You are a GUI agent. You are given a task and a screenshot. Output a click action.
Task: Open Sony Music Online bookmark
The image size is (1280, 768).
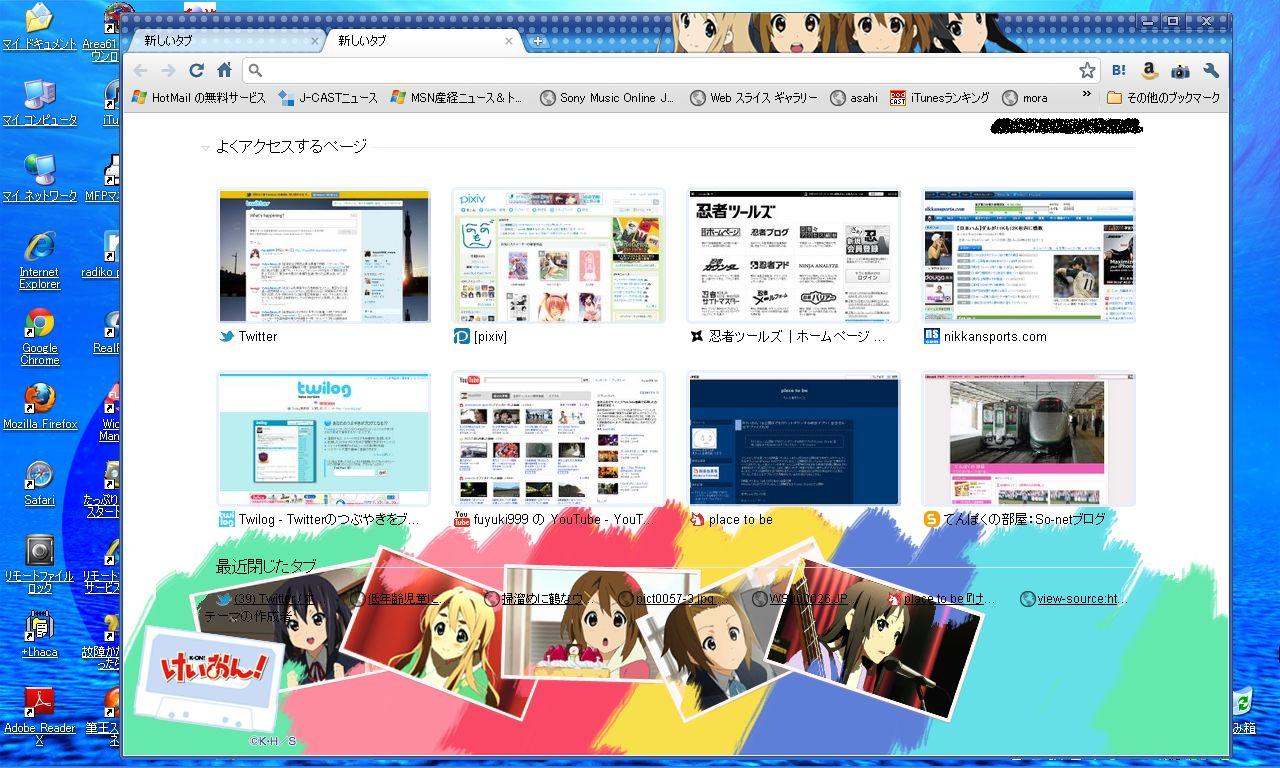607,98
